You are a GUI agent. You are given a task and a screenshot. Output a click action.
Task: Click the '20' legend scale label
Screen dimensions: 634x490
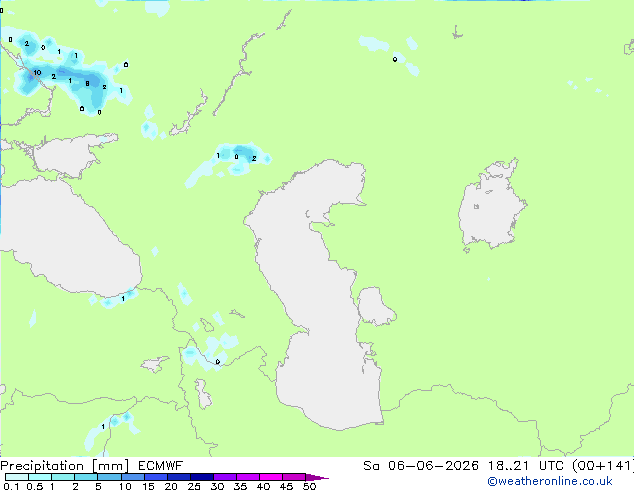pyautogui.click(x=171, y=486)
